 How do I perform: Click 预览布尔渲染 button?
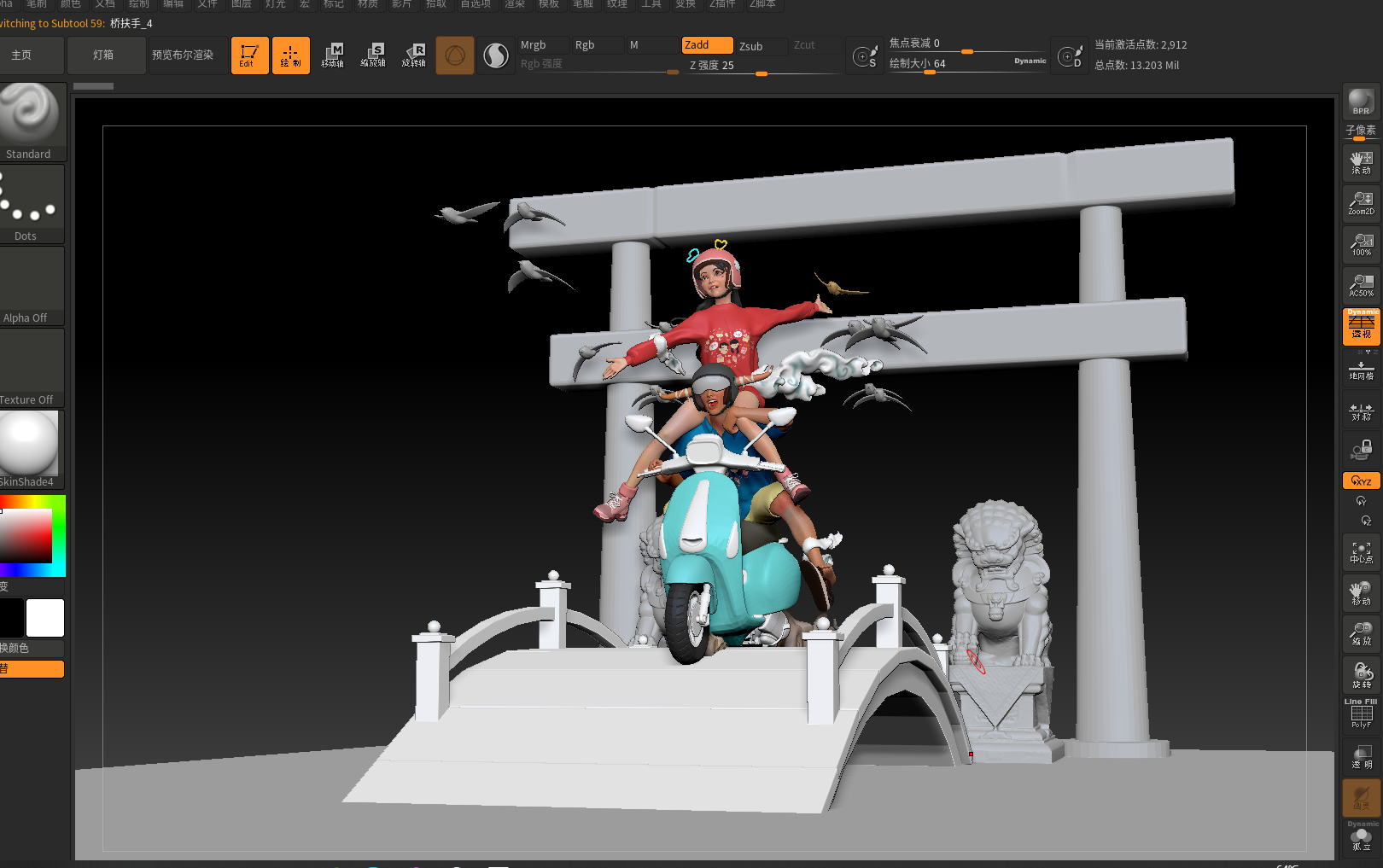point(188,55)
